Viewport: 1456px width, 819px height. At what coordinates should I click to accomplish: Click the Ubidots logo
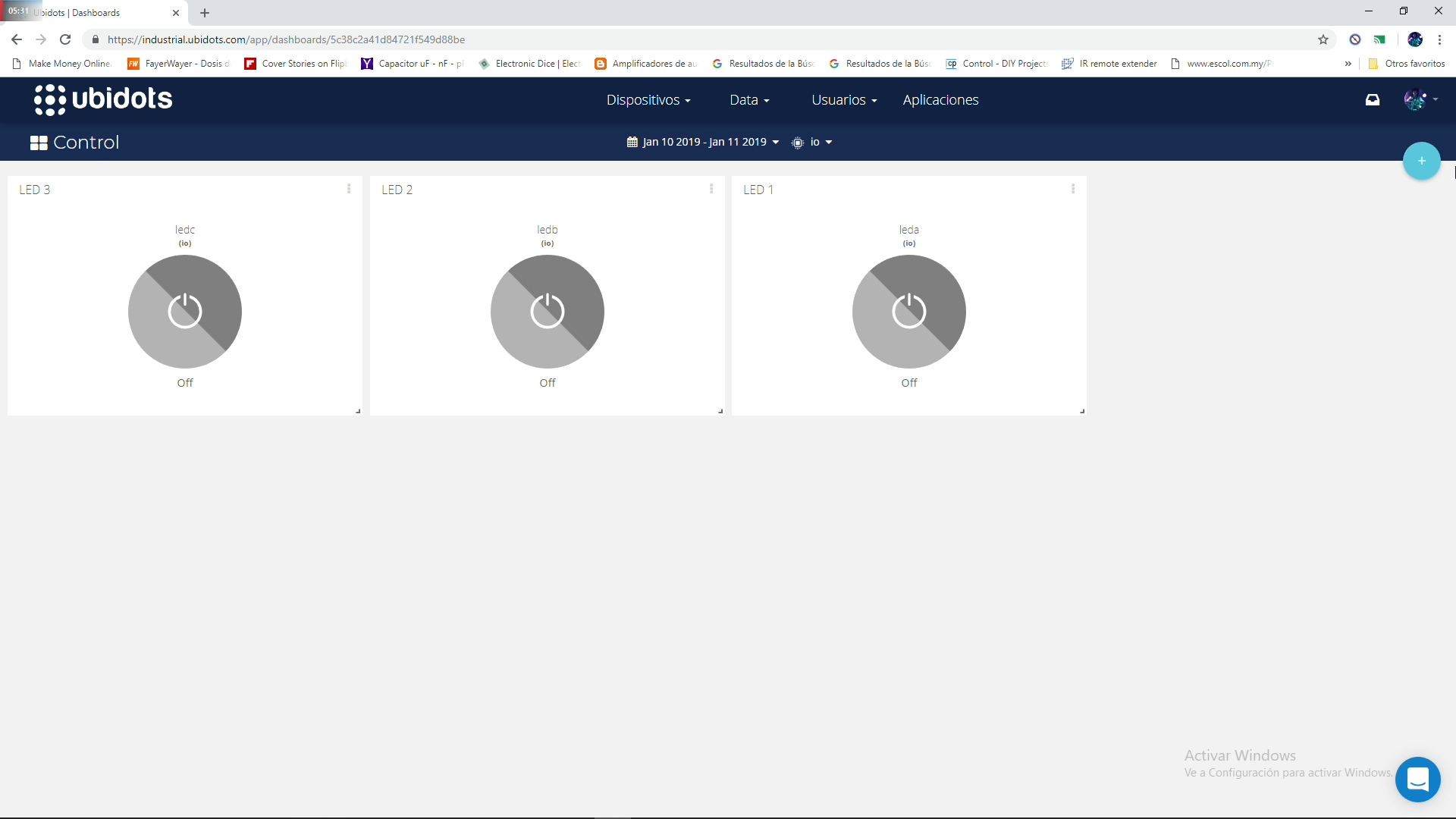(x=103, y=99)
